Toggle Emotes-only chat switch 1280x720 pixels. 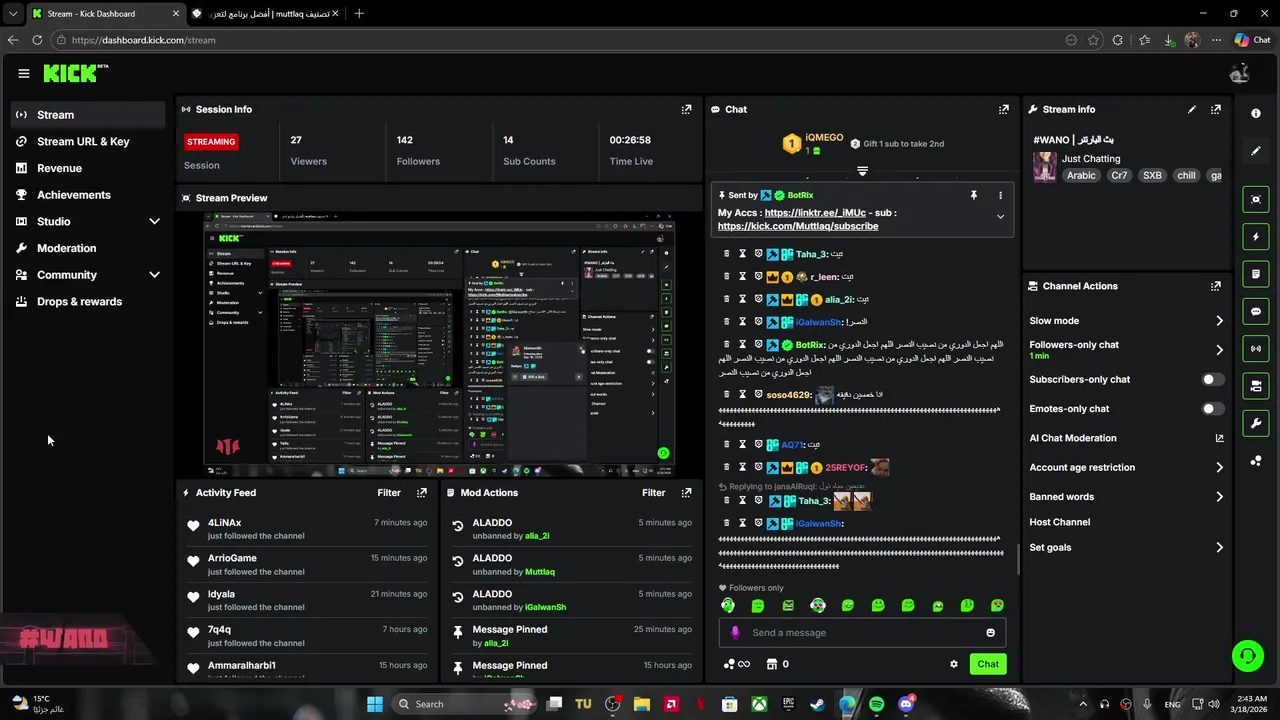(1212, 409)
